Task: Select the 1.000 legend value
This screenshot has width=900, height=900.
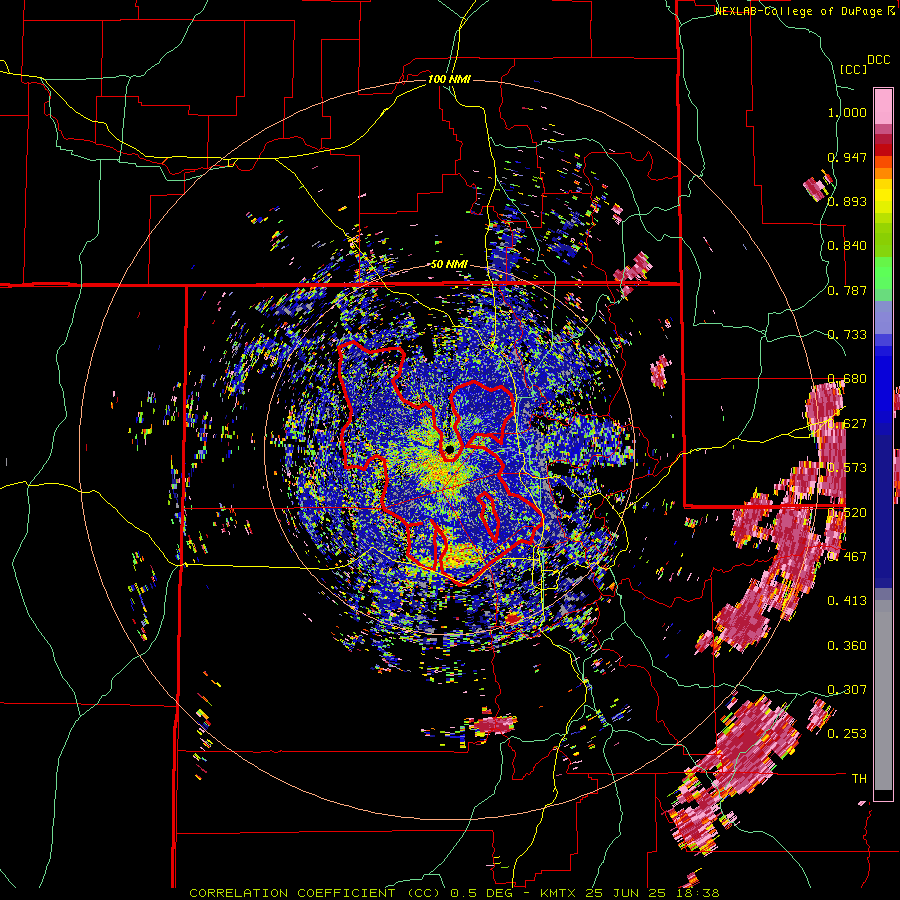Action: tap(847, 112)
